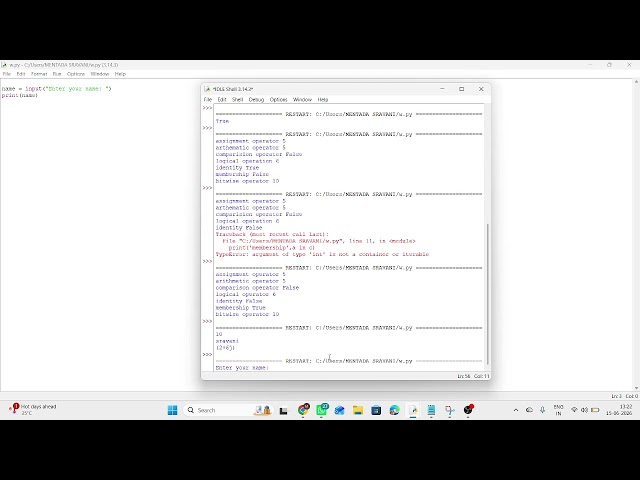Open Google Chrome from the taskbar
Screen dimensions: 640x480
(303, 410)
